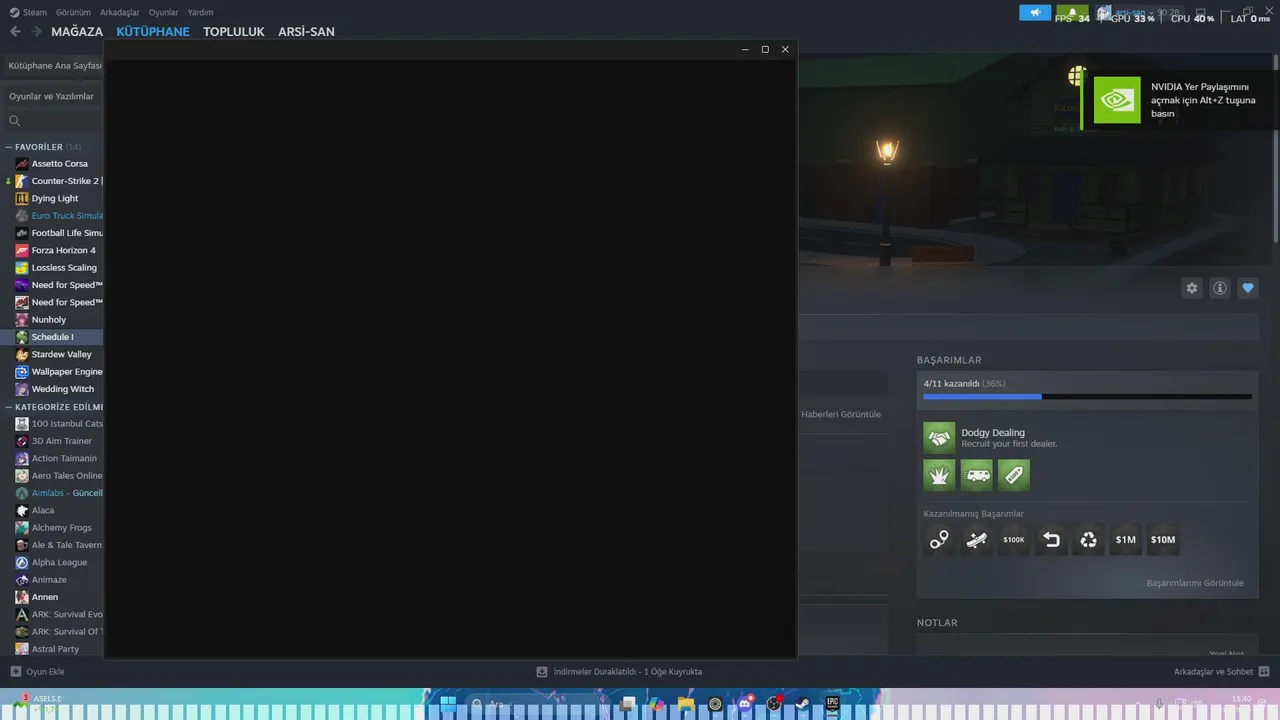The height and width of the screenshot is (720, 1280).
Task: Select Assetto Corsa in favorites
Action: tap(59, 164)
